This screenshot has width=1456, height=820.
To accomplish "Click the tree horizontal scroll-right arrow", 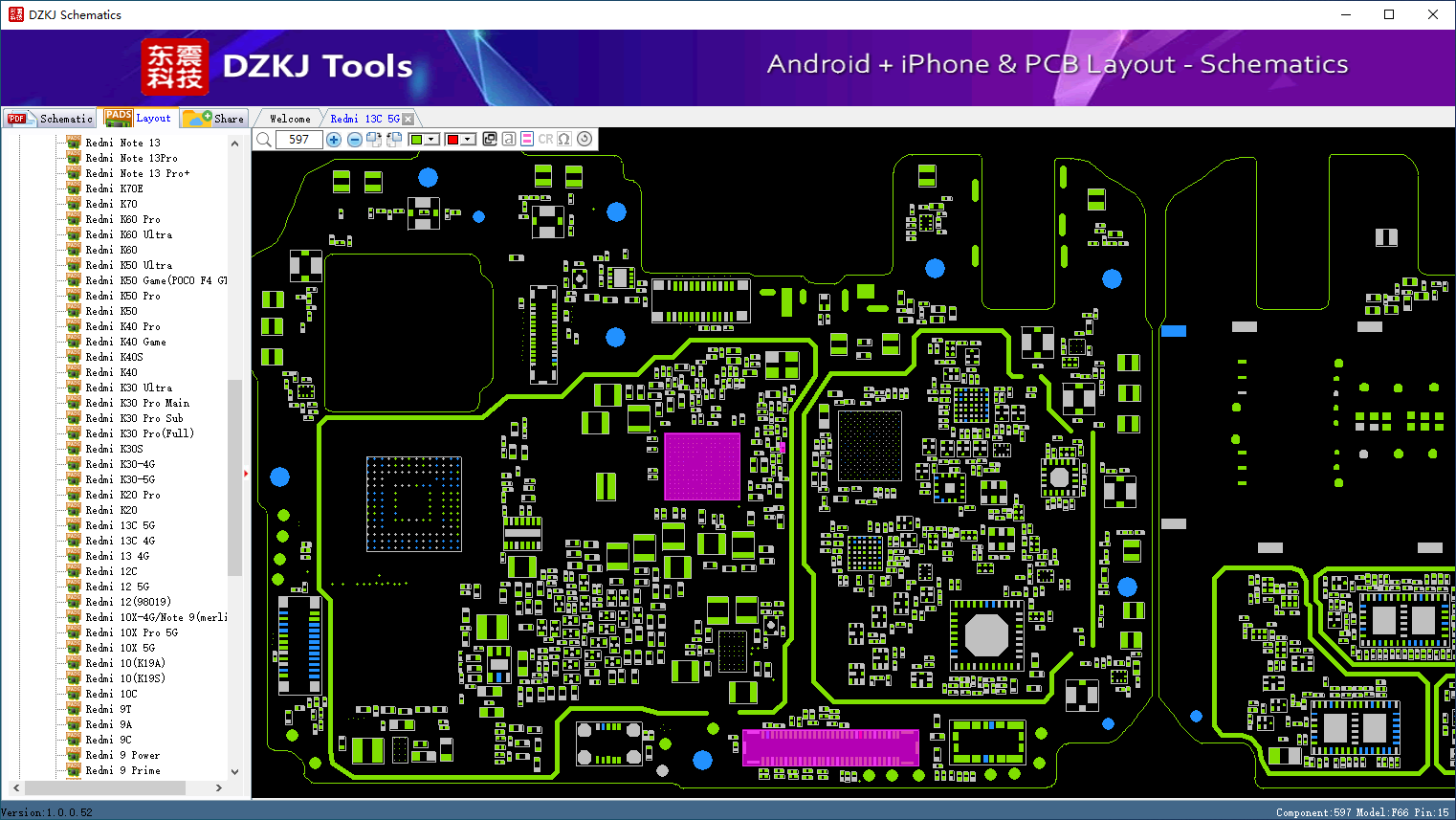I will pos(219,787).
